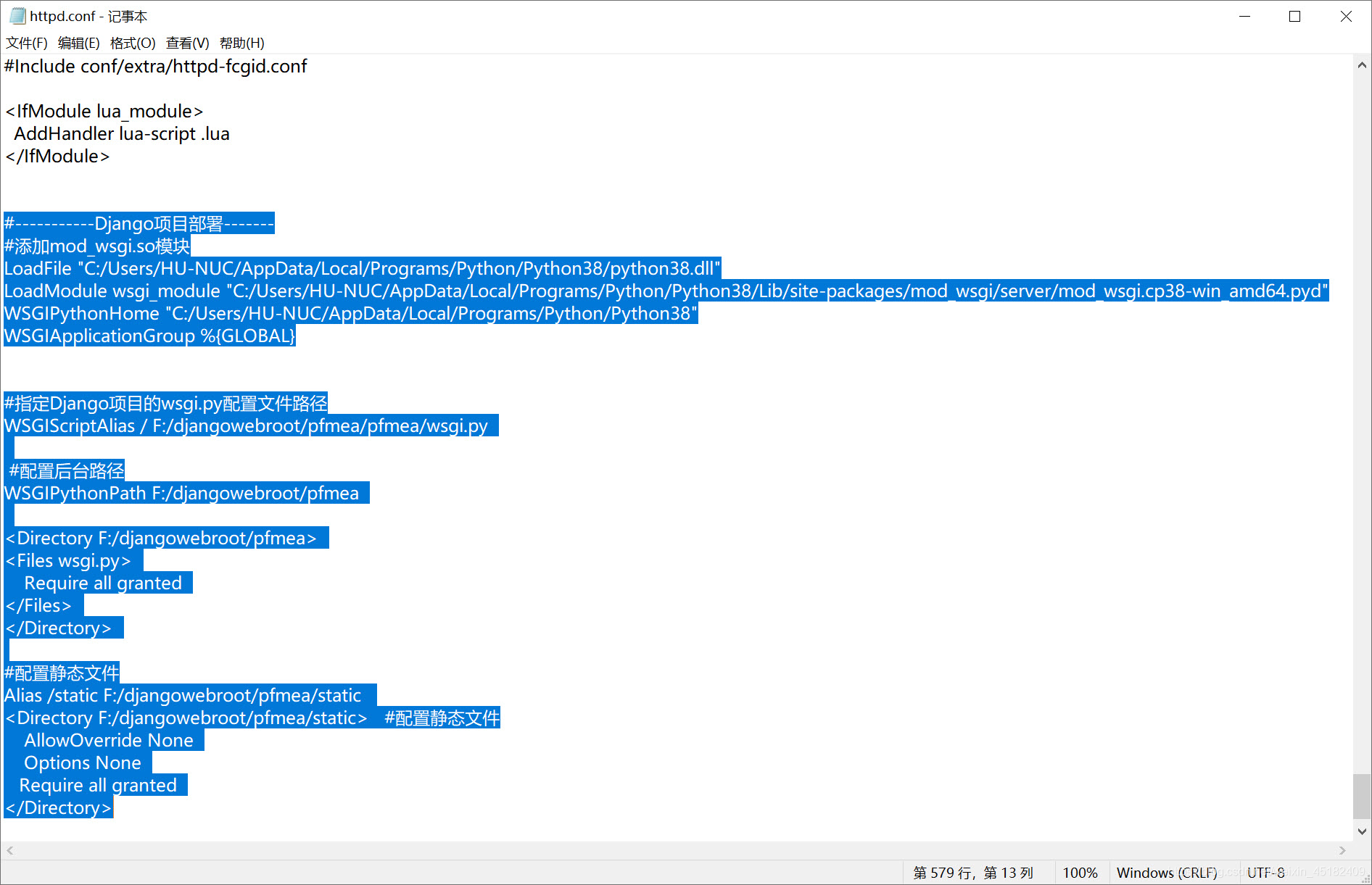Click the horizontal scrollbar right arrow
This screenshot has width=1372, height=885.
[1342, 850]
